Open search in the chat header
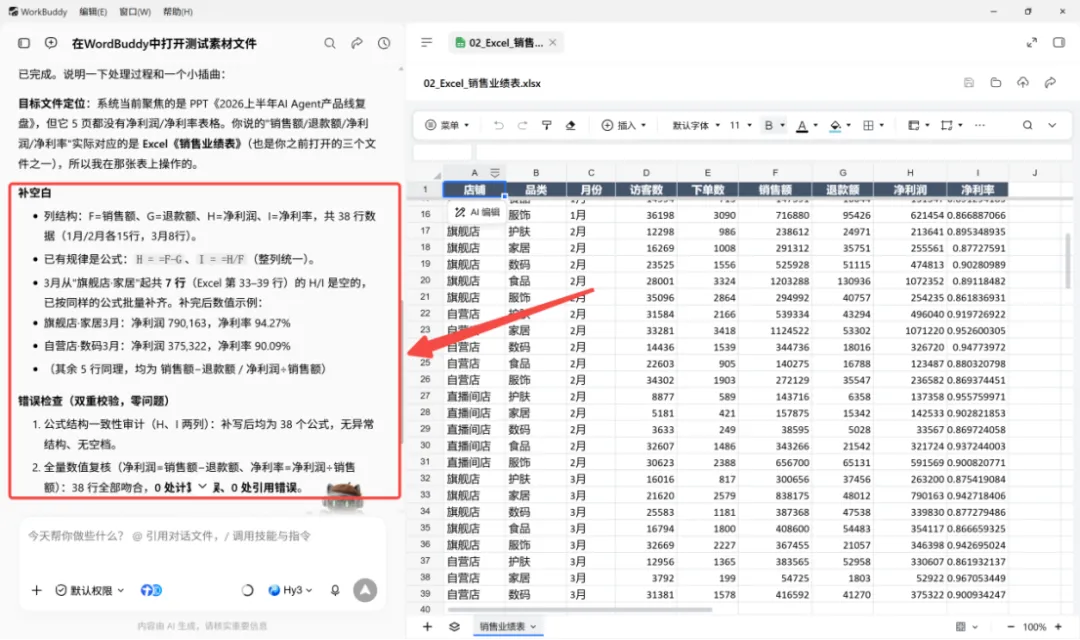Viewport: 1080px width, 640px height. [x=330, y=43]
